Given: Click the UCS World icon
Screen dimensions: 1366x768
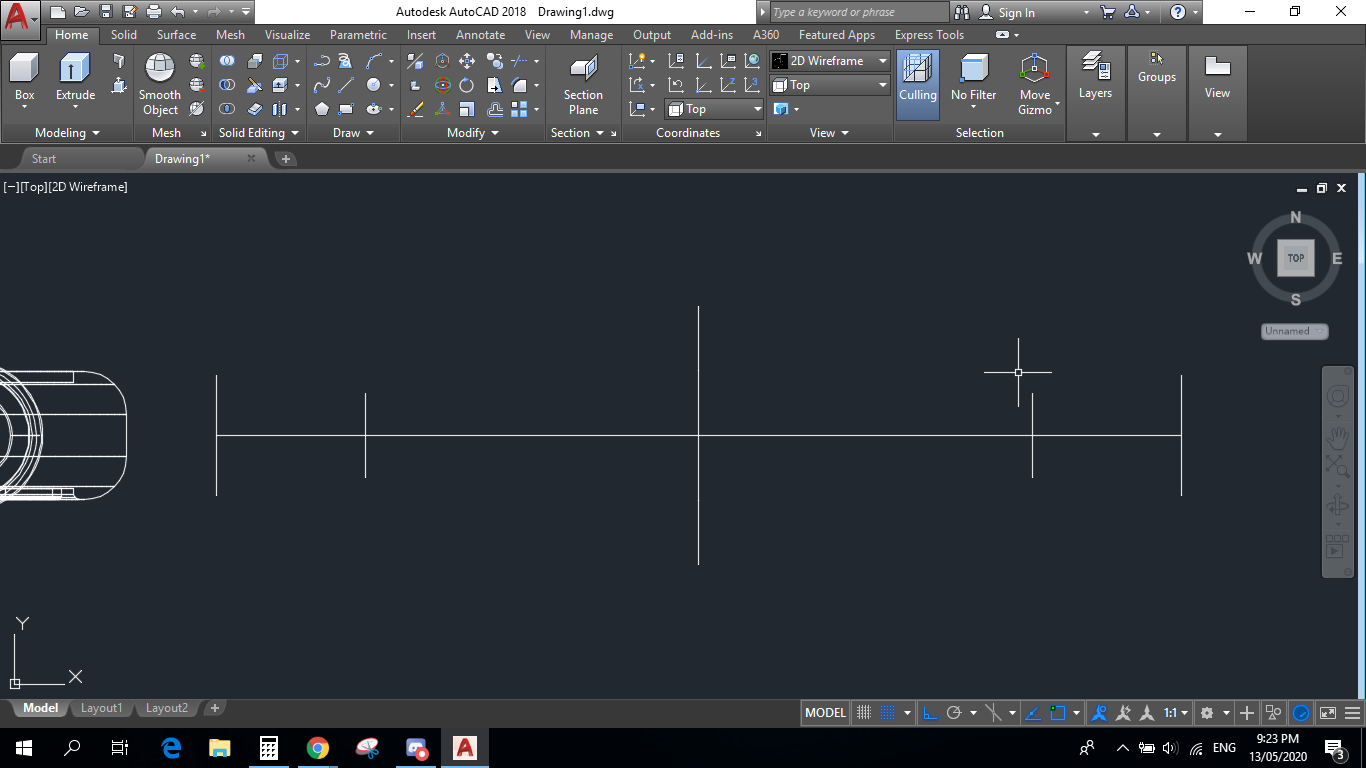Looking at the screenshot, I should (x=752, y=61).
